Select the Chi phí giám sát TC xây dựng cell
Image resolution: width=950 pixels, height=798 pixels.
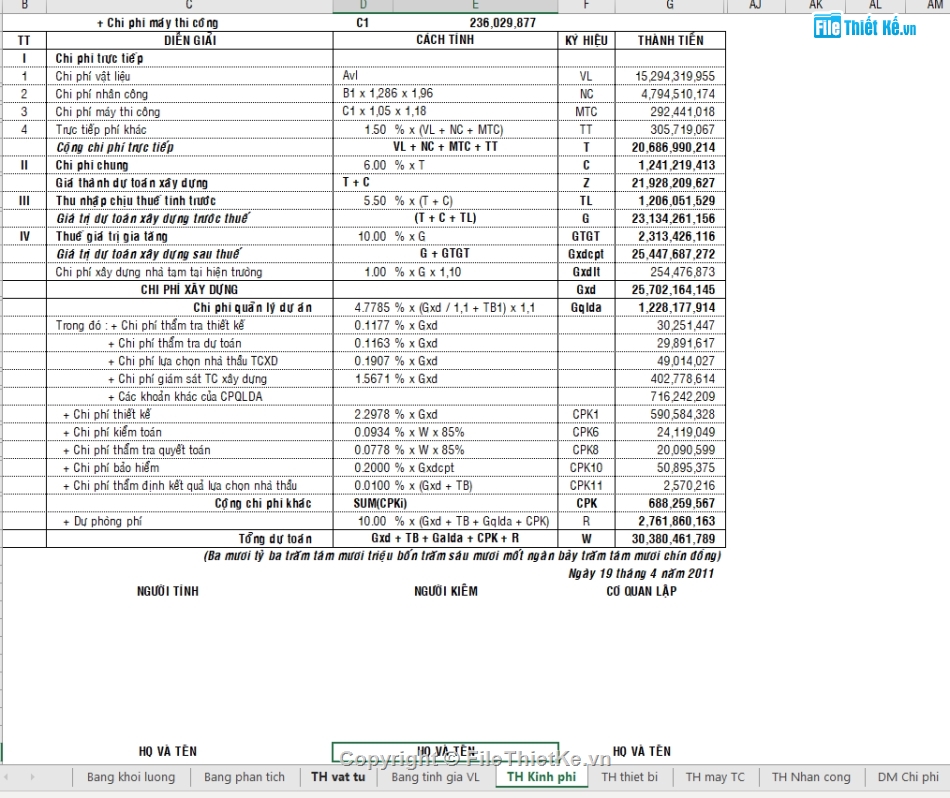pos(190,379)
